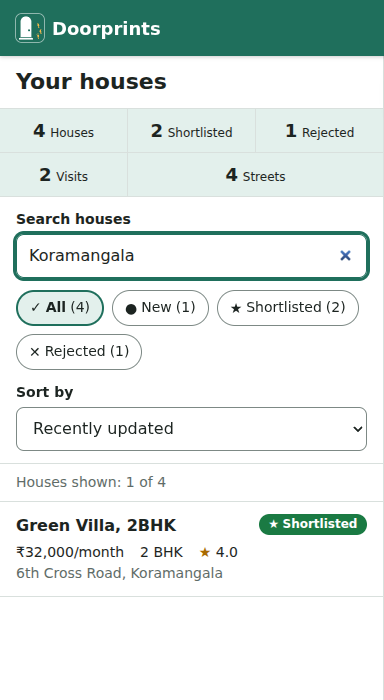This screenshot has width=384, height=700.
Task: Open the Green Villa, 2BHK listing
Action: click(192, 549)
